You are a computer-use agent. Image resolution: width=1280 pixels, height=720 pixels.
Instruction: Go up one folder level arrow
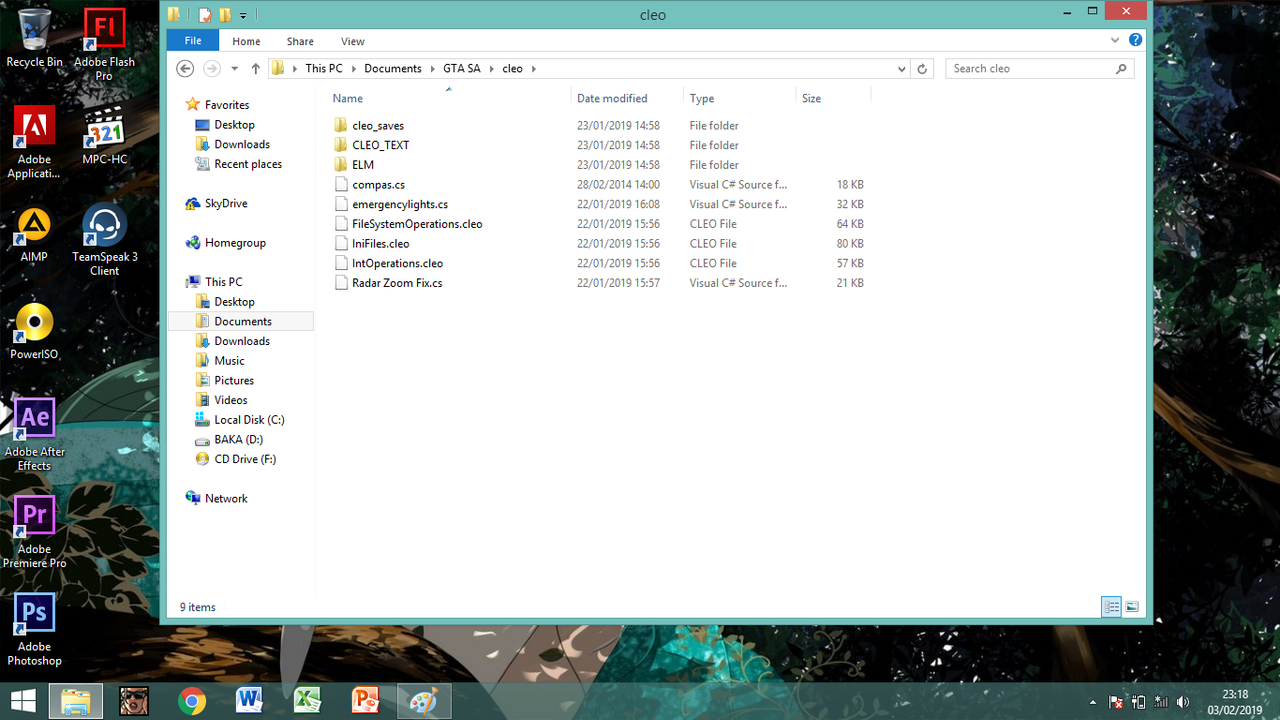(256, 68)
